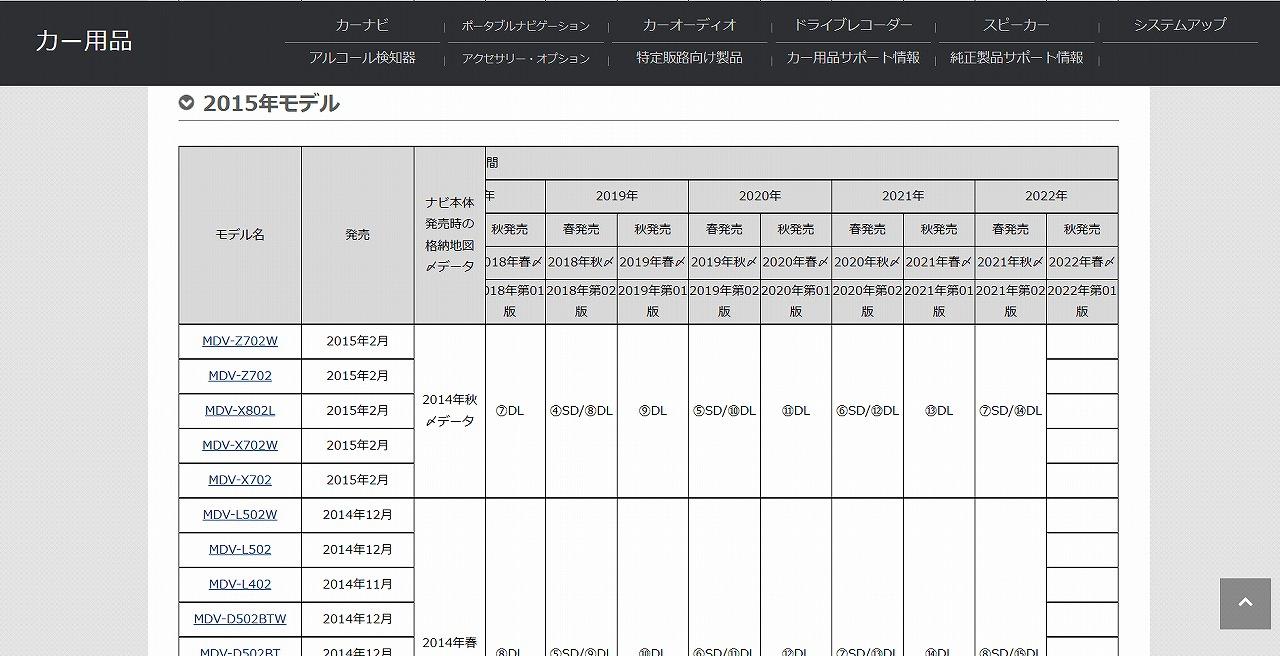The image size is (1280, 656).
Task: Click the 2021年 year header cell
Action: click(903, 196)
